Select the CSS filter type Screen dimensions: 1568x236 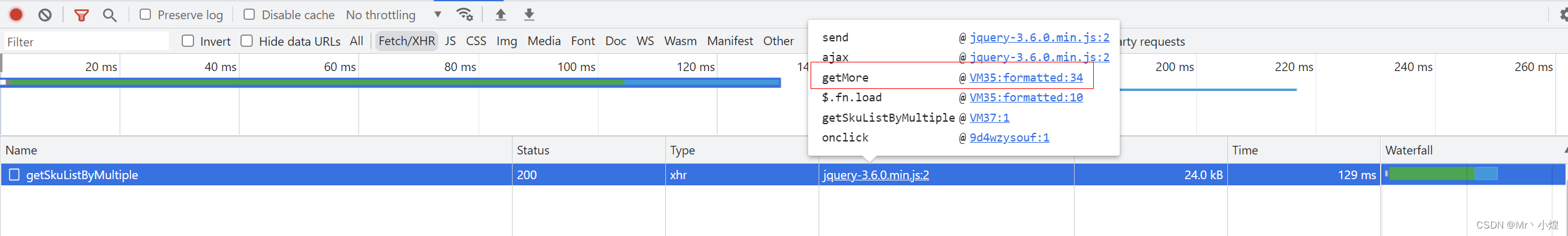[476, 41]
